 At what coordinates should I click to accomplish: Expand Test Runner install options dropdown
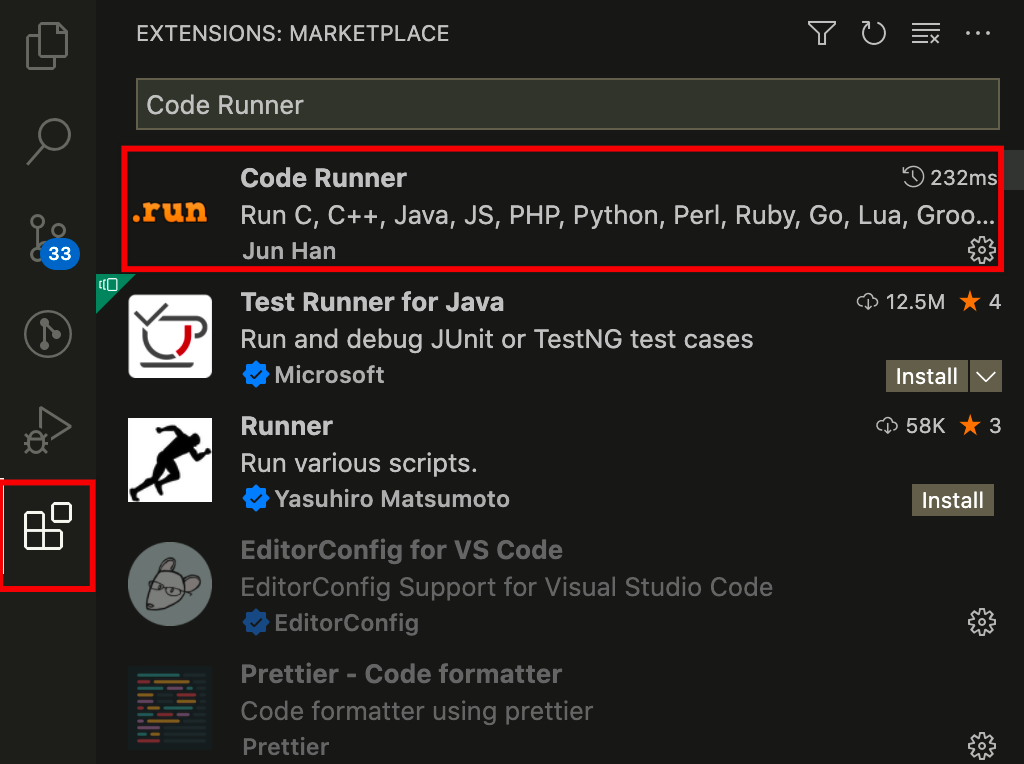pyautogui.click(x=986, y=376)
